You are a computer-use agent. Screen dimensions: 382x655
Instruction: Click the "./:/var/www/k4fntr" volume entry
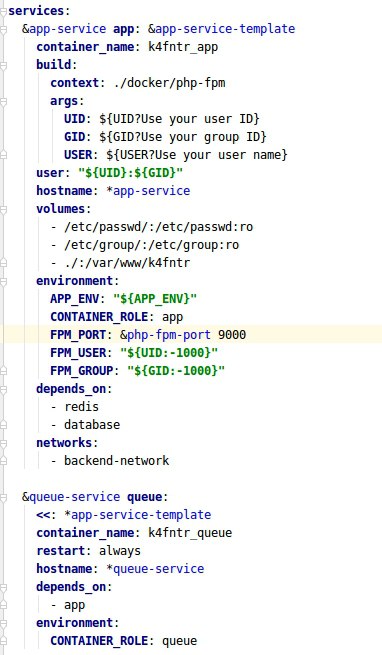[127, 263]
